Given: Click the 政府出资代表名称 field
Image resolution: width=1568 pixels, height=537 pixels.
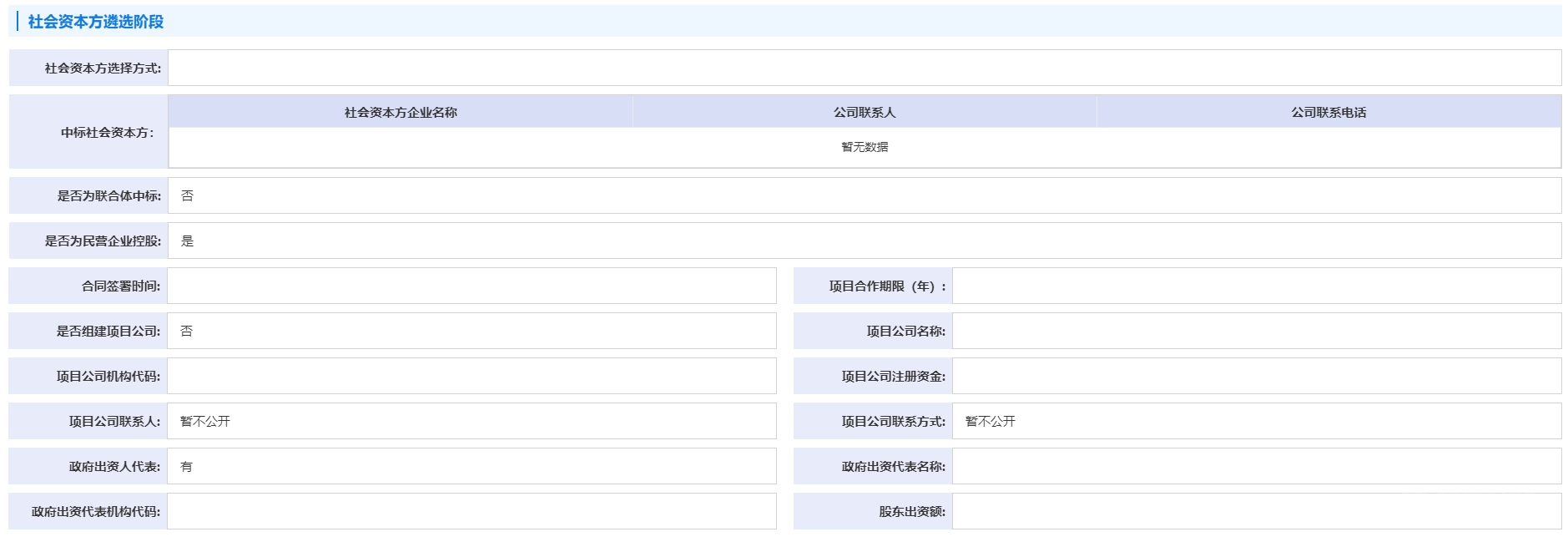Looking at the screenshot, I should [x=1256, y=466].
